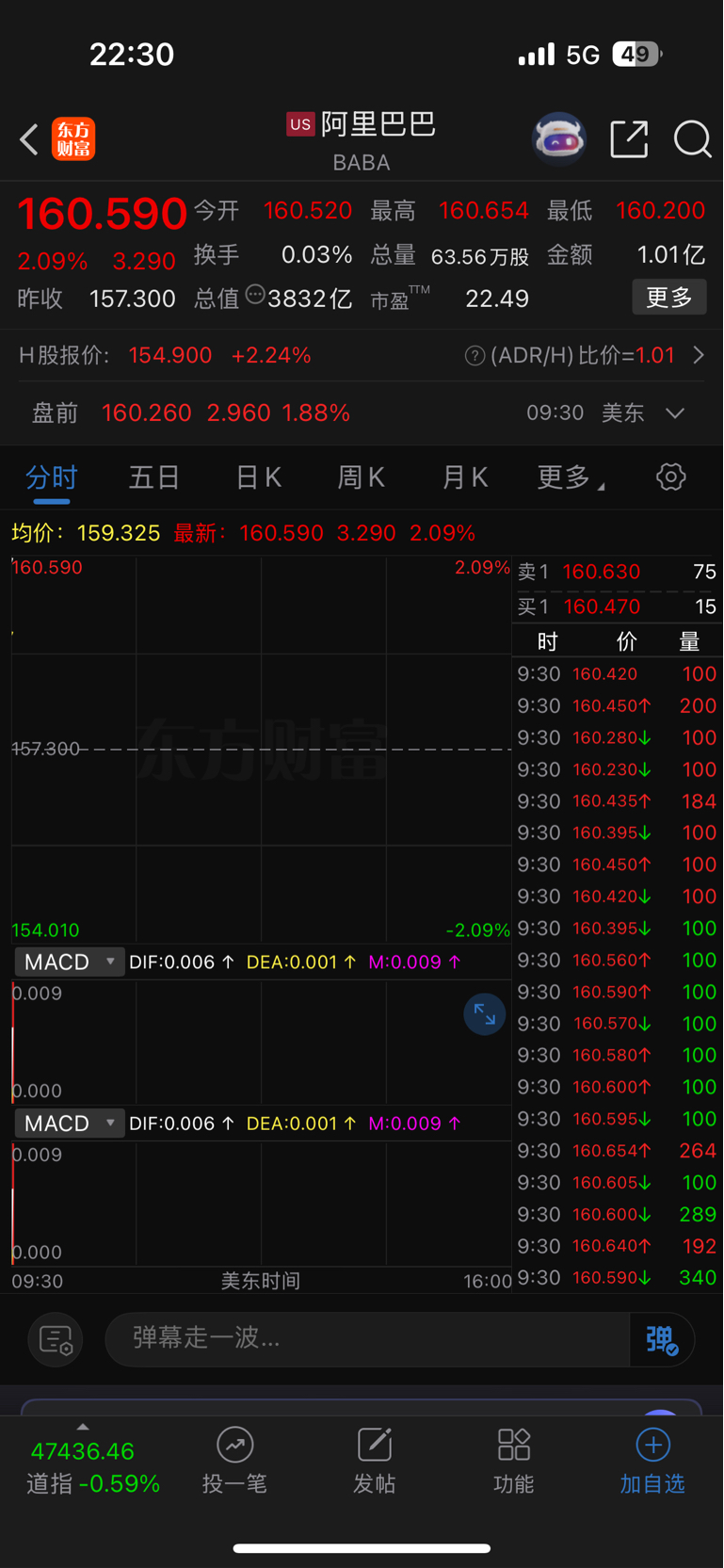
Task: Tap the 阿里巴巴 BABA title
Action: (362, 139)
